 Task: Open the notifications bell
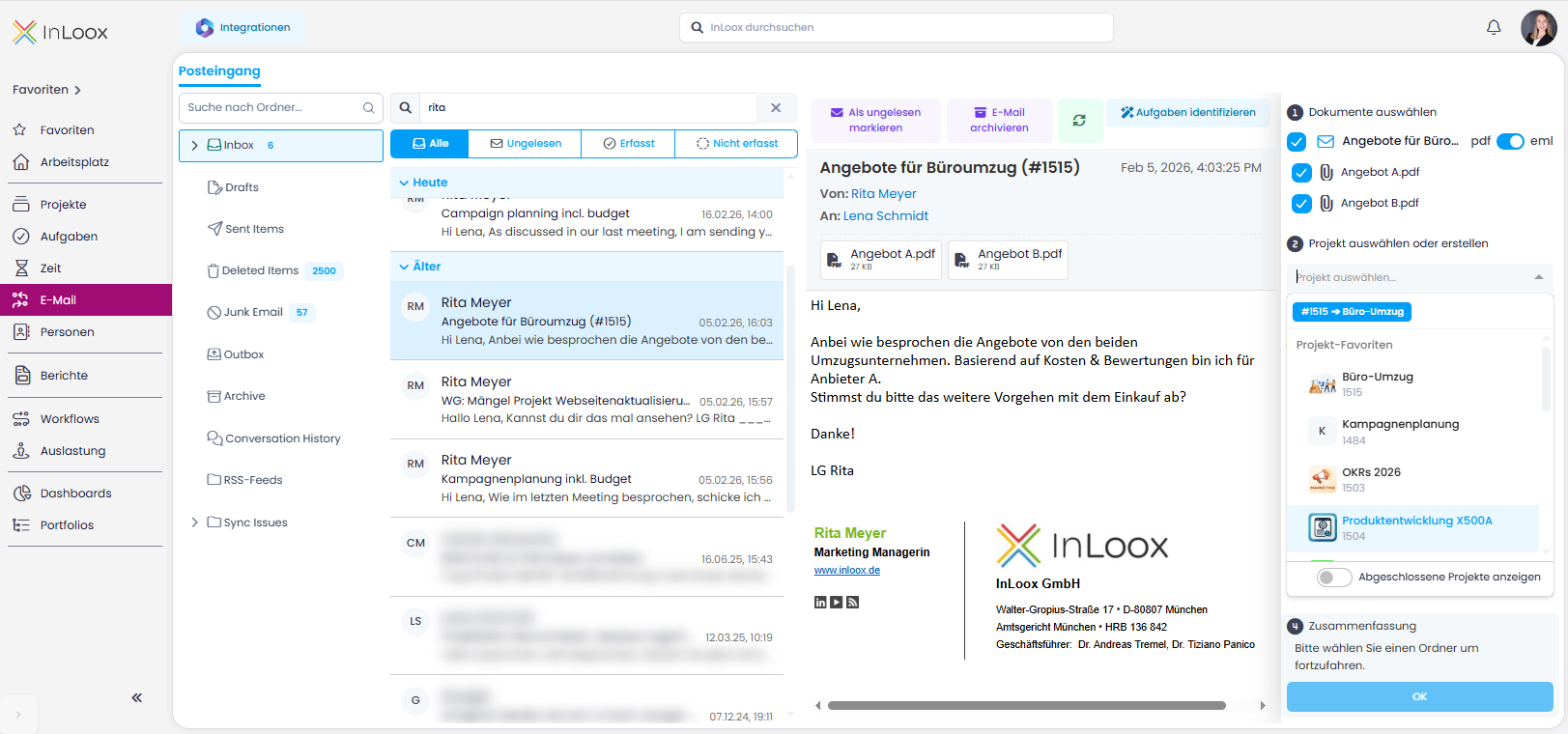point(1494,27)
